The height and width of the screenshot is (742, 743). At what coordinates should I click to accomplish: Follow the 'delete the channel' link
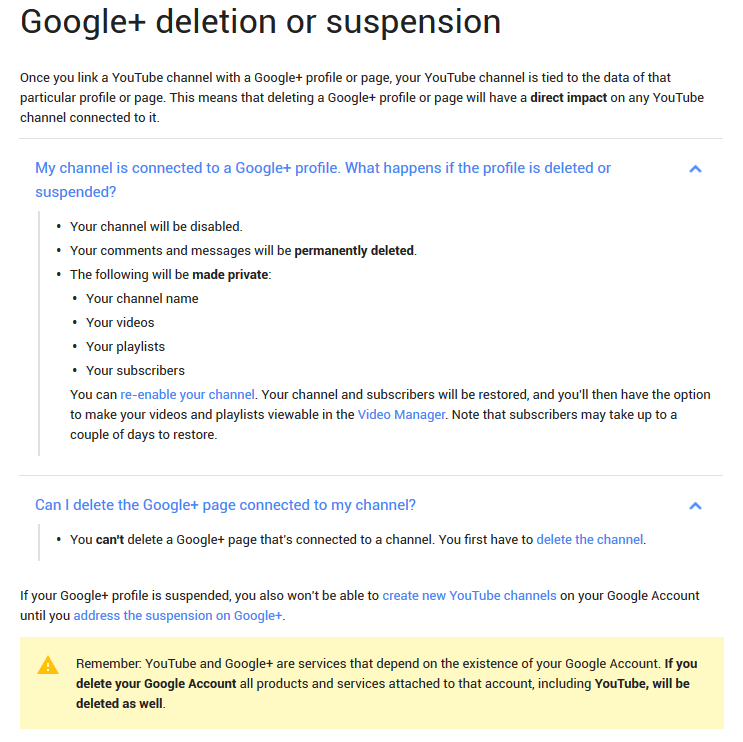click(x=589, y=539)
